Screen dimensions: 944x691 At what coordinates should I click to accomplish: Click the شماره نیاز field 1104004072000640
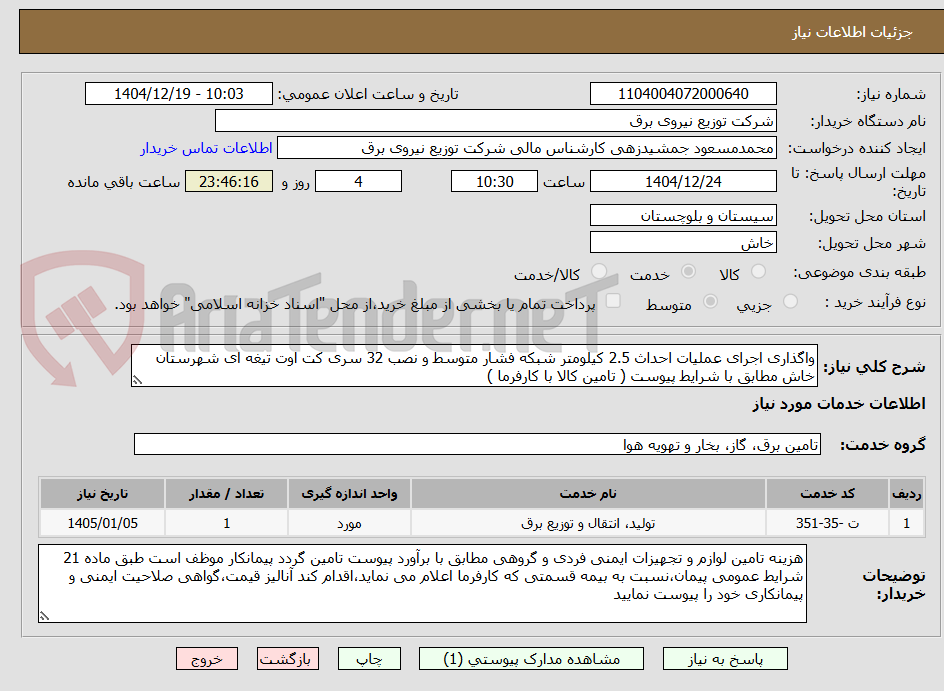click(683, 94)
